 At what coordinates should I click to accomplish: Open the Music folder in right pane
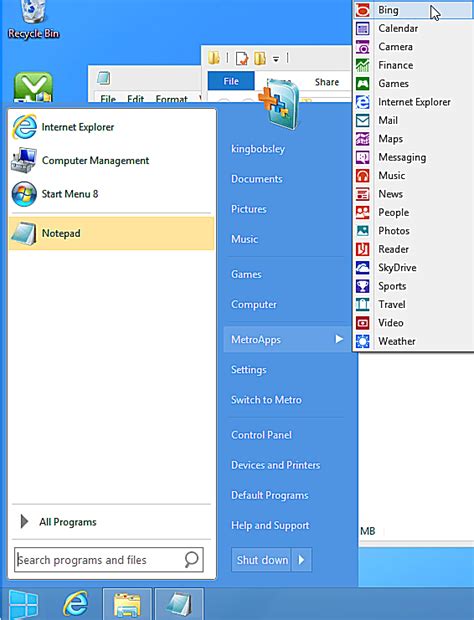244,239
